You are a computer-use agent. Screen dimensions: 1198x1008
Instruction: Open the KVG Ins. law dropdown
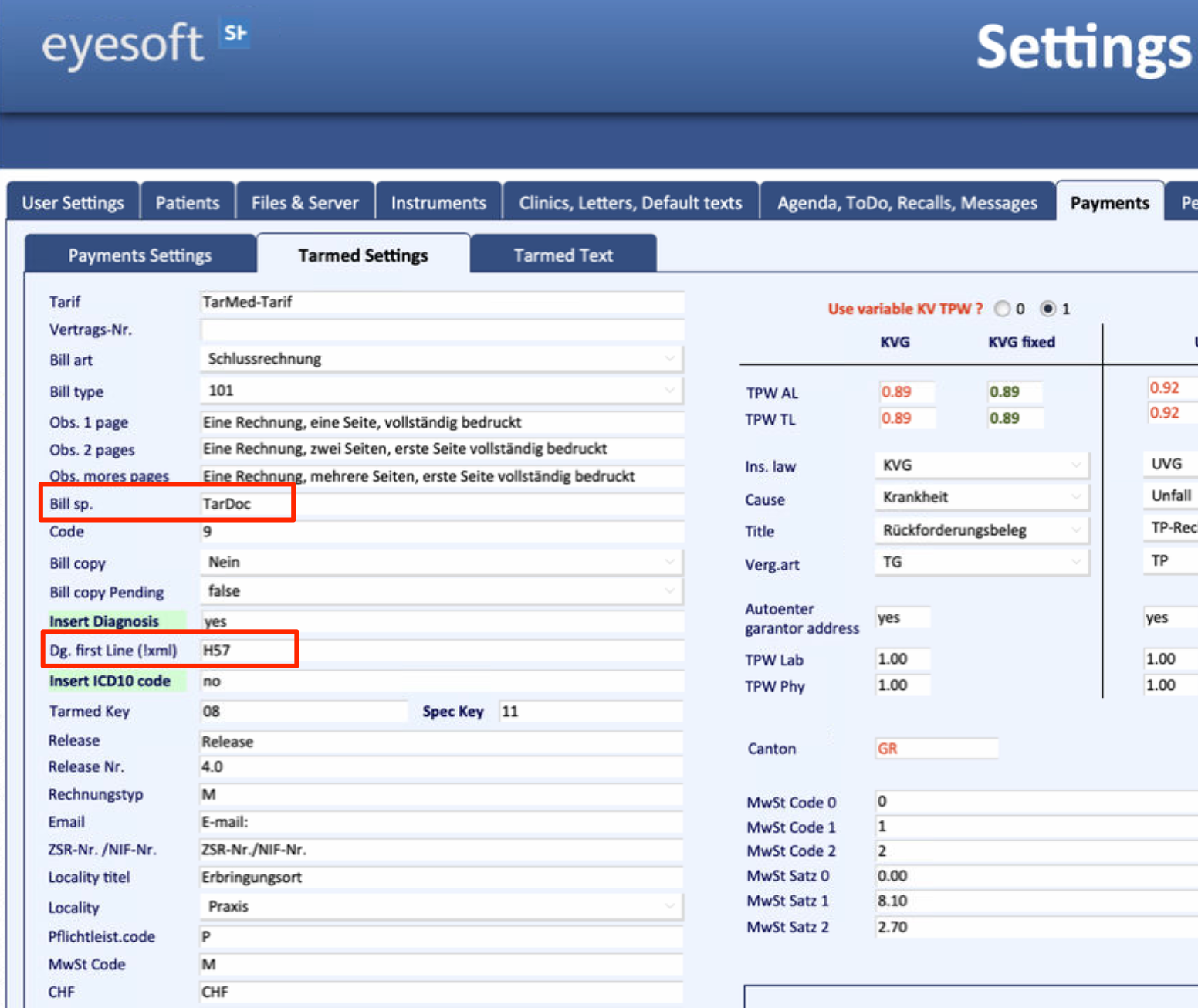coord(981,465)
